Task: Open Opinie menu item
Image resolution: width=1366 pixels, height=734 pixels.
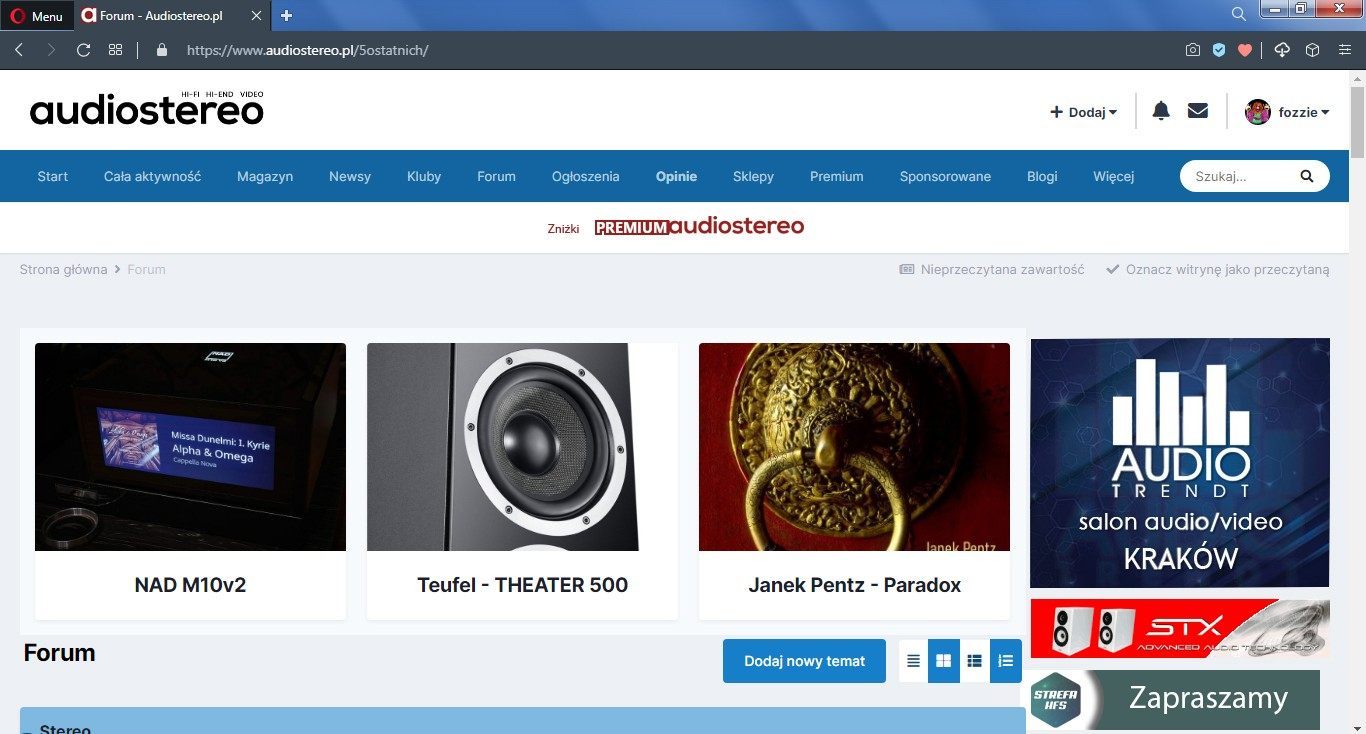Action: point(676,176)
